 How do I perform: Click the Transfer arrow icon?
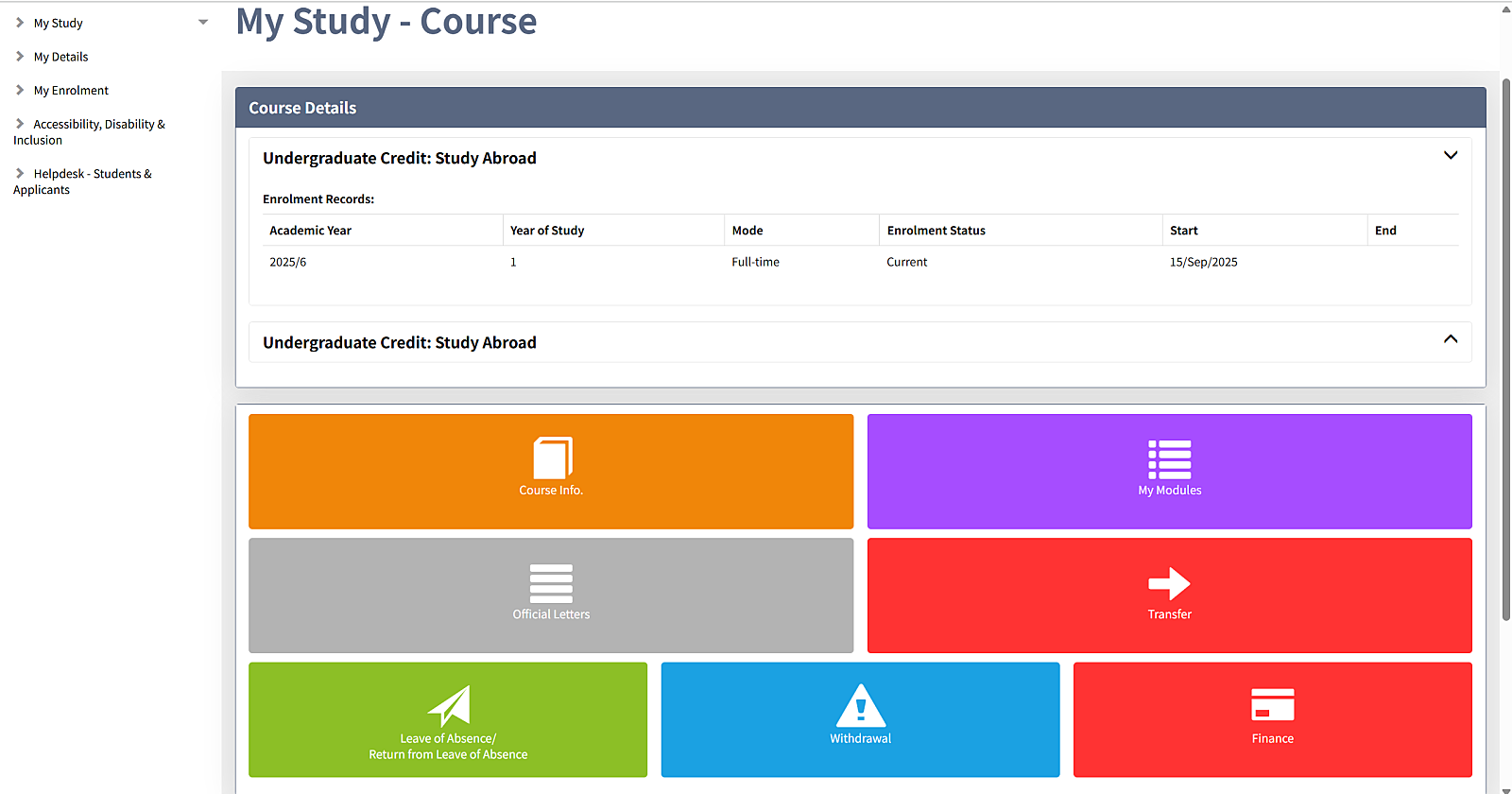click(x=1169, y=583)
